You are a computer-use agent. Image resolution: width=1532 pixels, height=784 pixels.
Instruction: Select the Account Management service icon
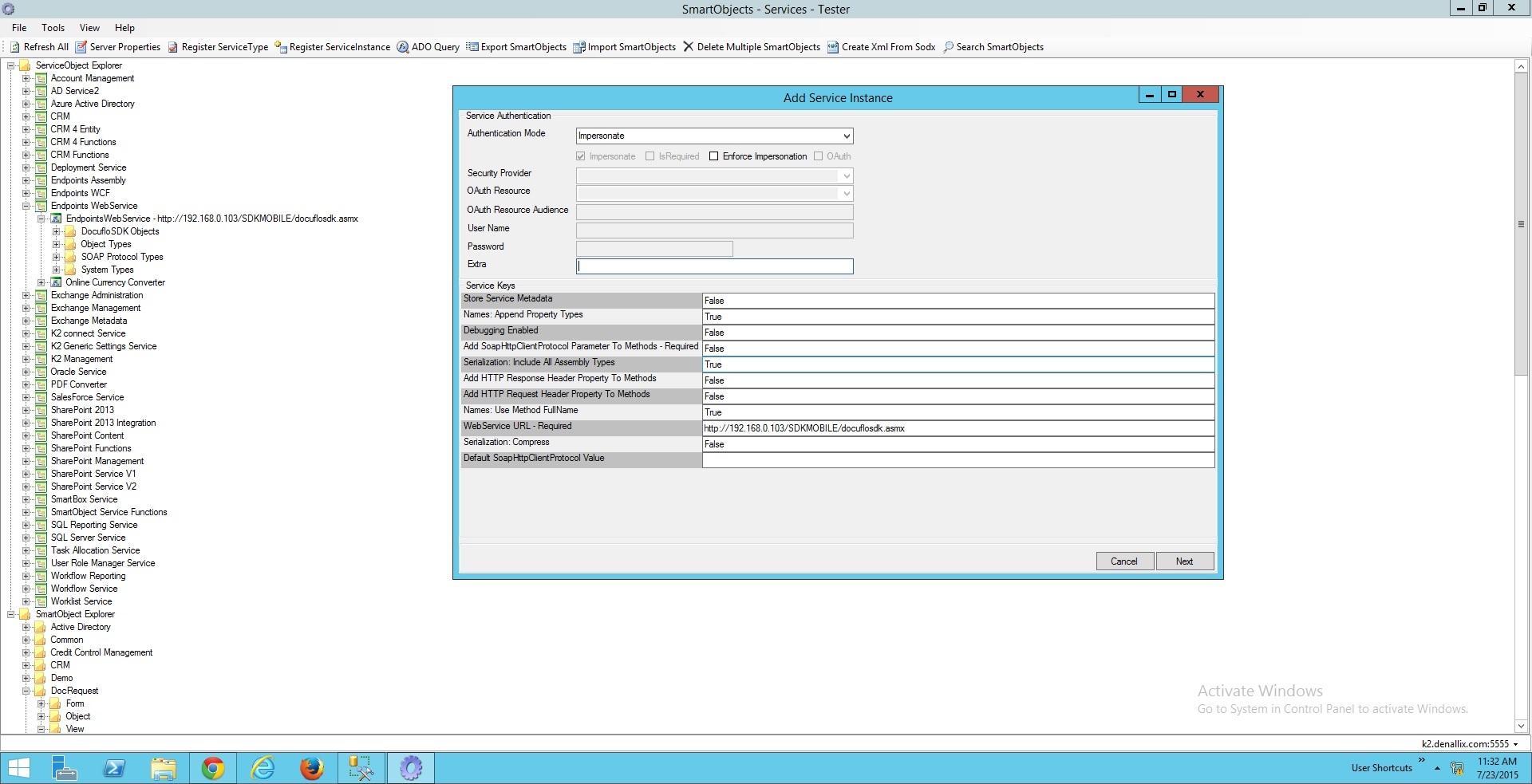click(41, 78)
